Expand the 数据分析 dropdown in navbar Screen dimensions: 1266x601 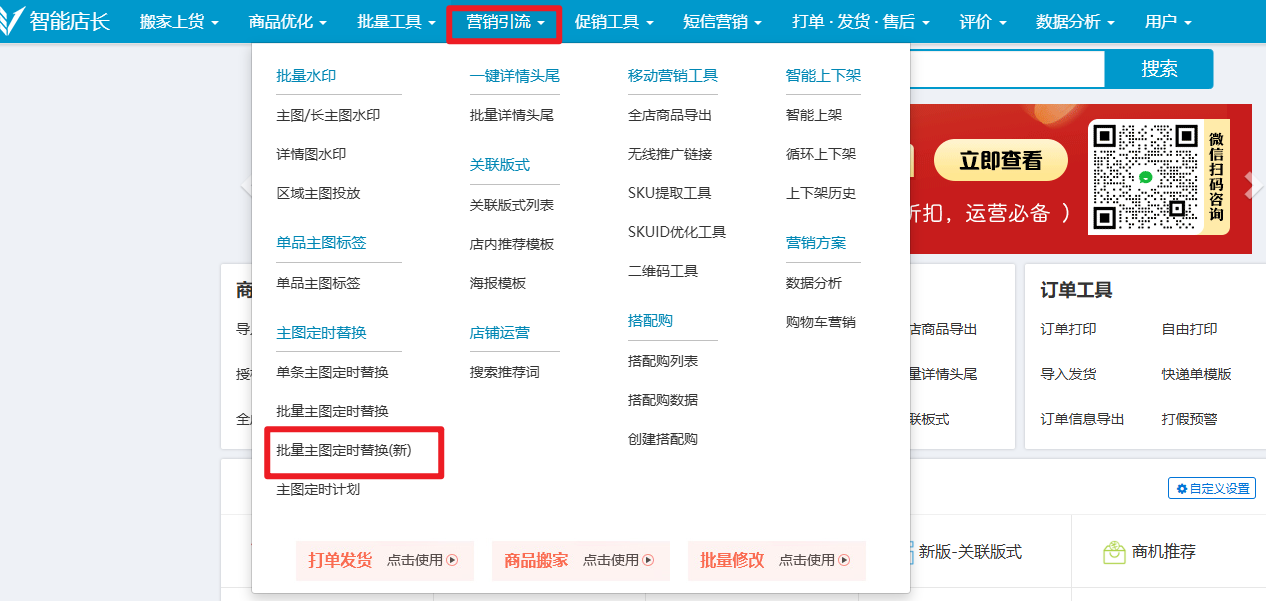(x=1075, y=22)
